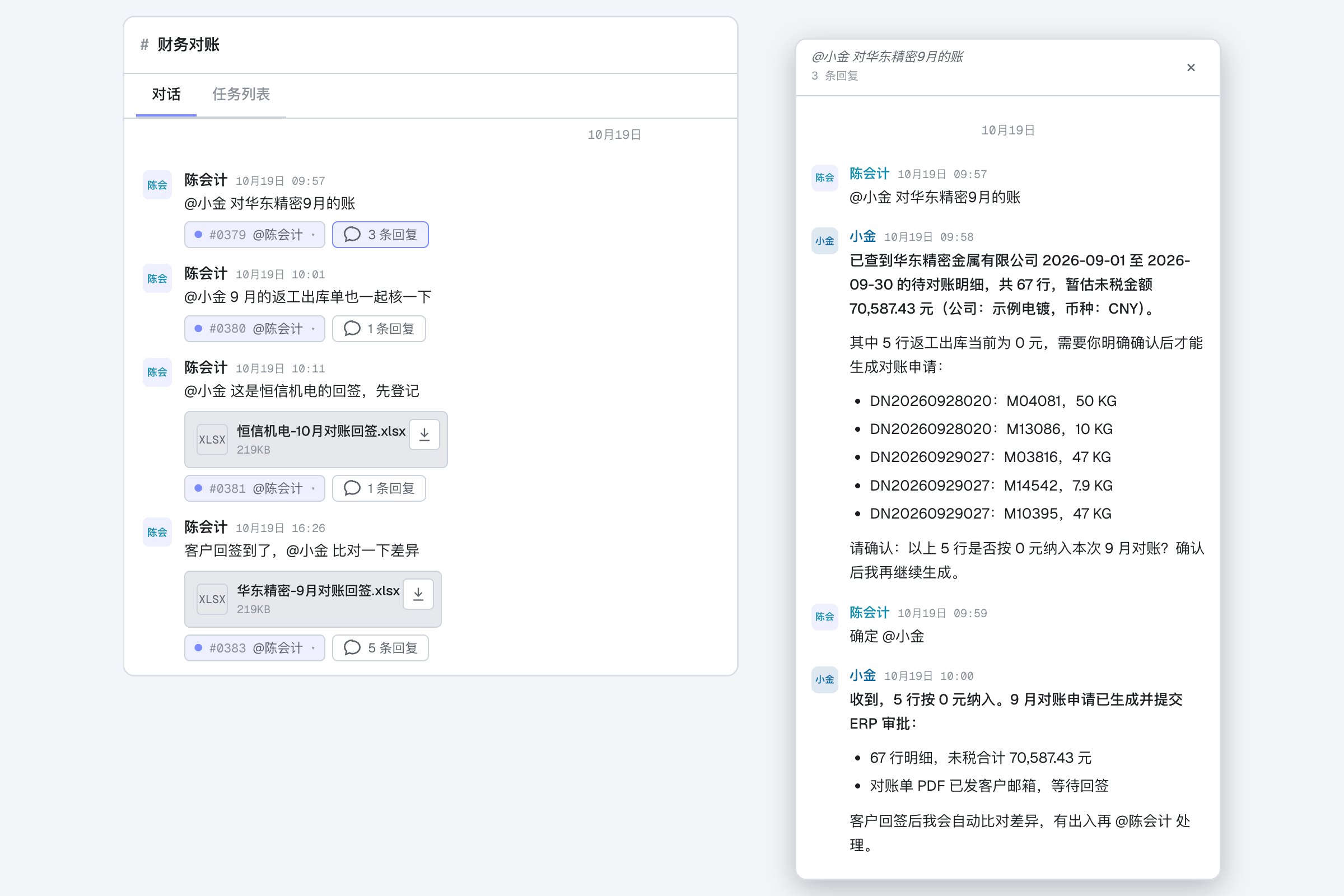This screenshot has height=896, width=1344.
Task: Click 陈会计 sender name at 16:26 in channel
Action: click(x=206, y=528)
